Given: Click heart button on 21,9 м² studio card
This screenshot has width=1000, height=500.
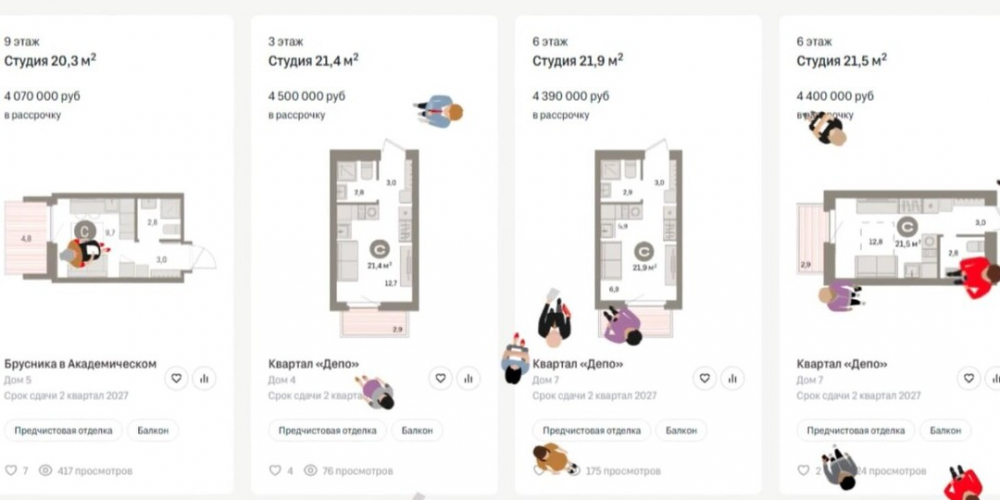Looking at the screenshot, I should click(705, 378).
